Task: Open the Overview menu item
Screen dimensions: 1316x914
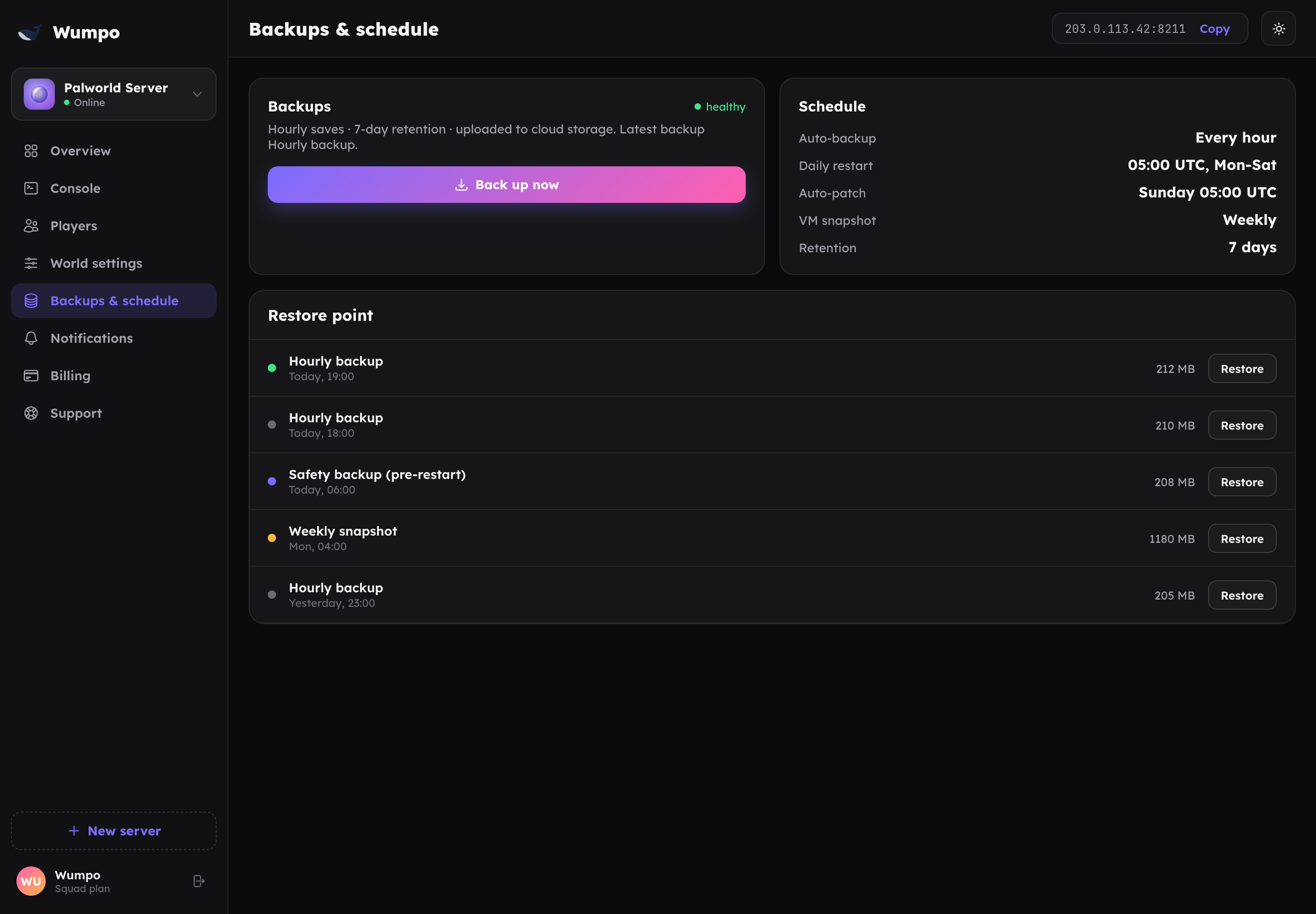Action: tap(113, 151)
